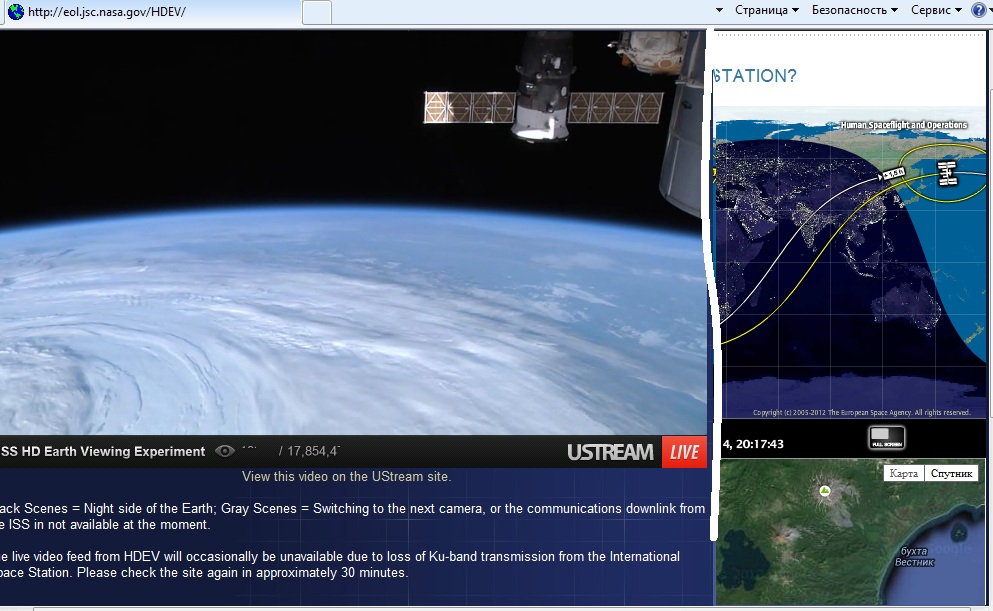Expand the Безопасность dropdown menu
The height and width of the screenshot is (611, 993).
point(855,10)
